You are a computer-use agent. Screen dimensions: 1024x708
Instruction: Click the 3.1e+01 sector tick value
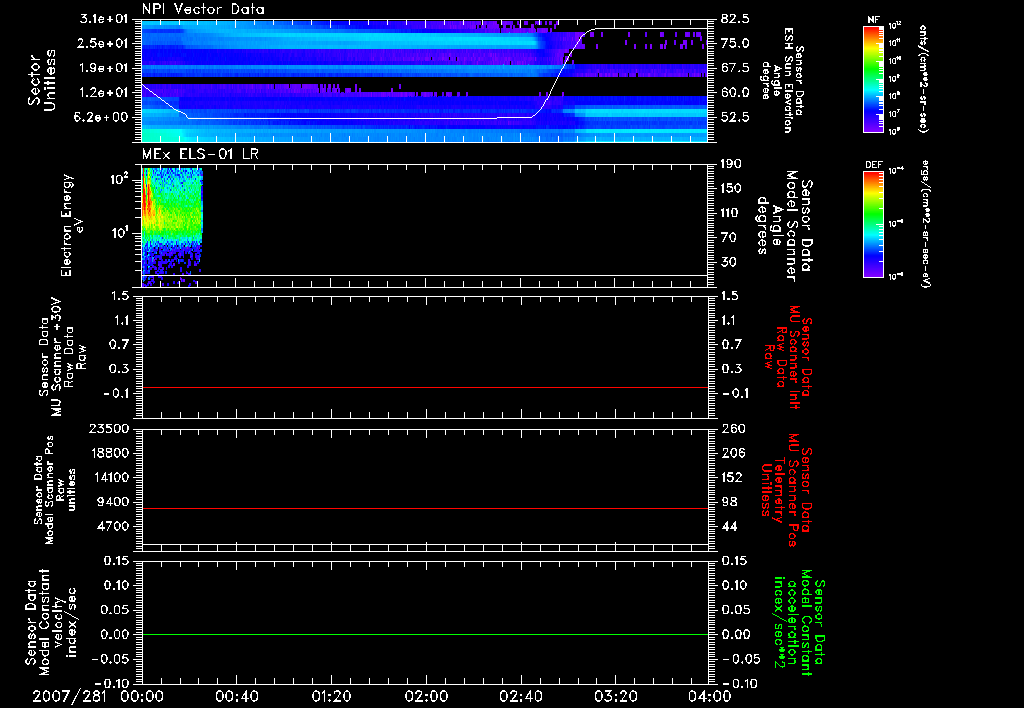point(102,19)
